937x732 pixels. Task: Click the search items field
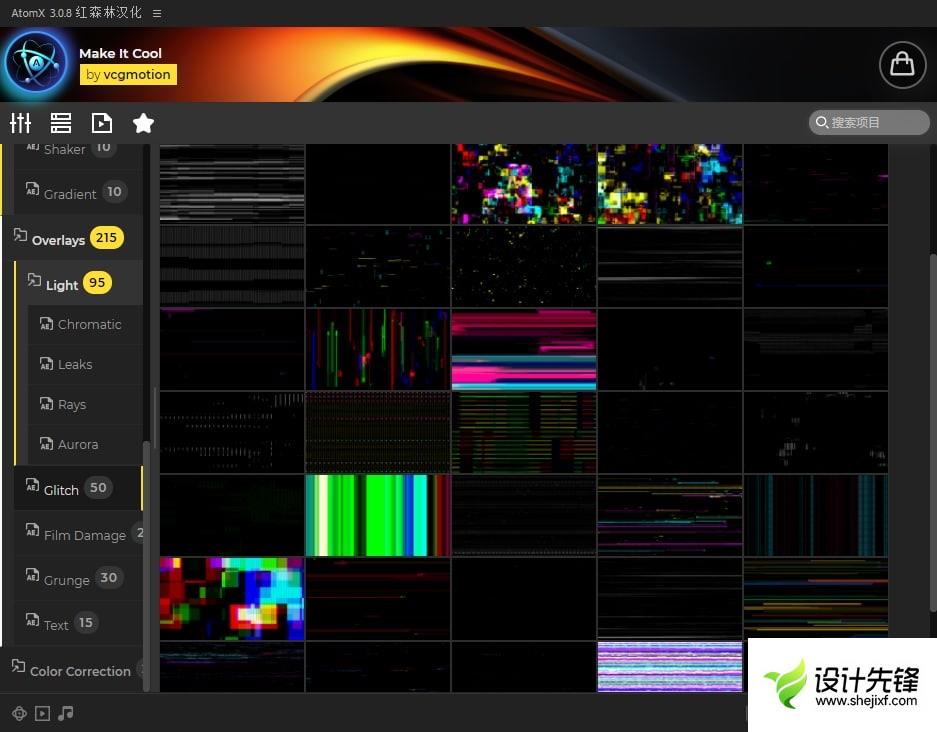click(868, 122)
